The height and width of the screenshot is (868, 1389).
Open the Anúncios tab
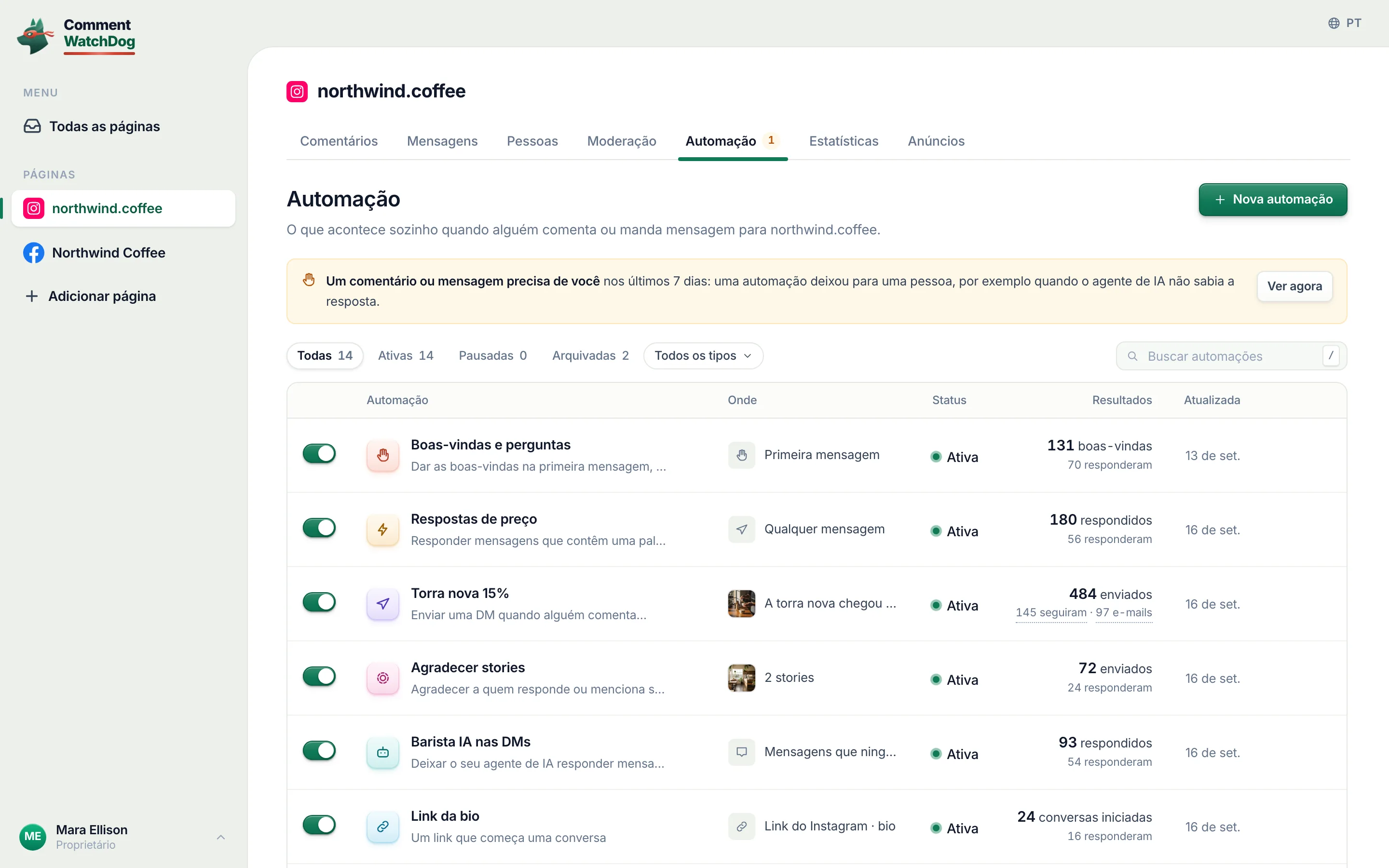[x=936, y=141]
